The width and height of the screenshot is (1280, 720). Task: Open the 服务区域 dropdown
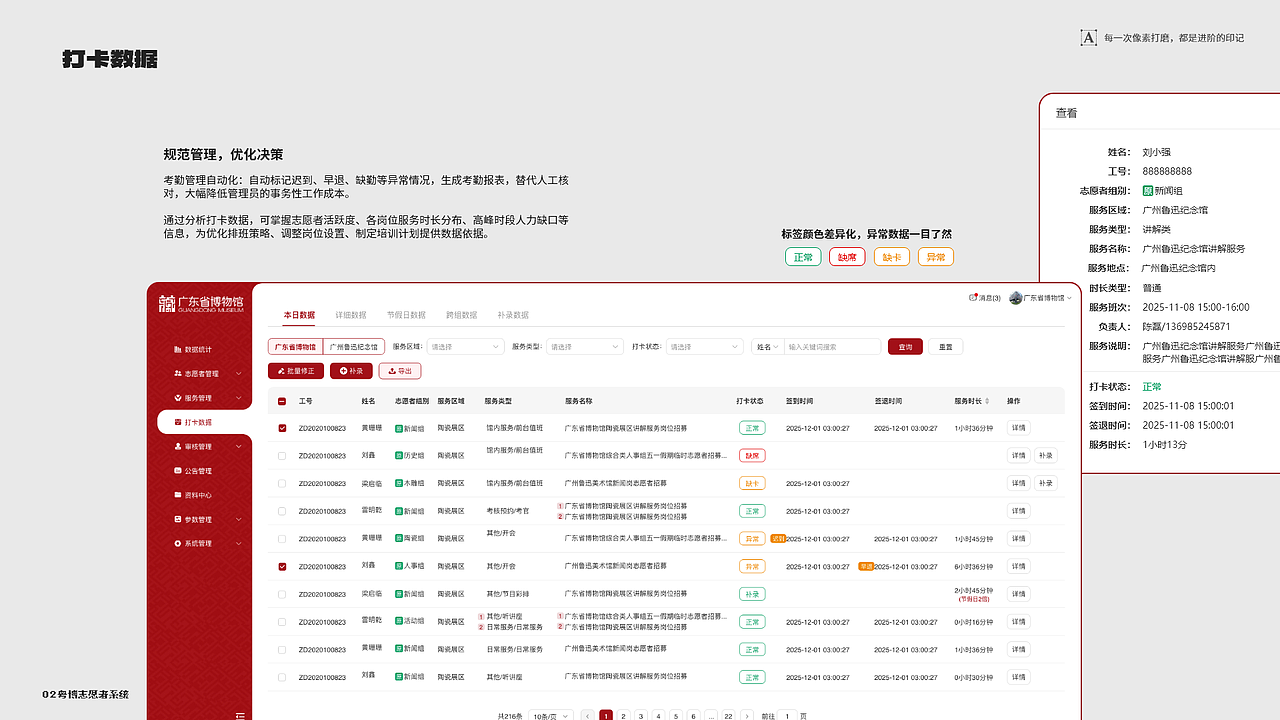pyautogui.click(x=465, y=347)
